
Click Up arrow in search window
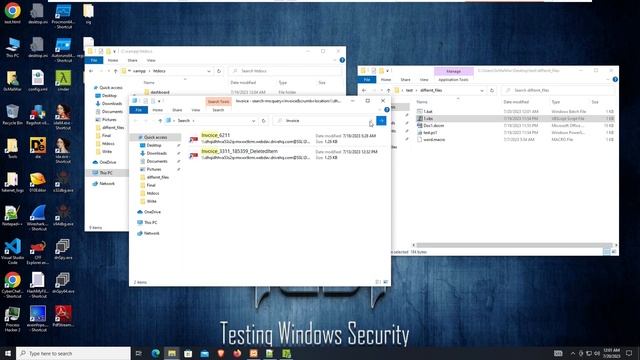[160, 121]
